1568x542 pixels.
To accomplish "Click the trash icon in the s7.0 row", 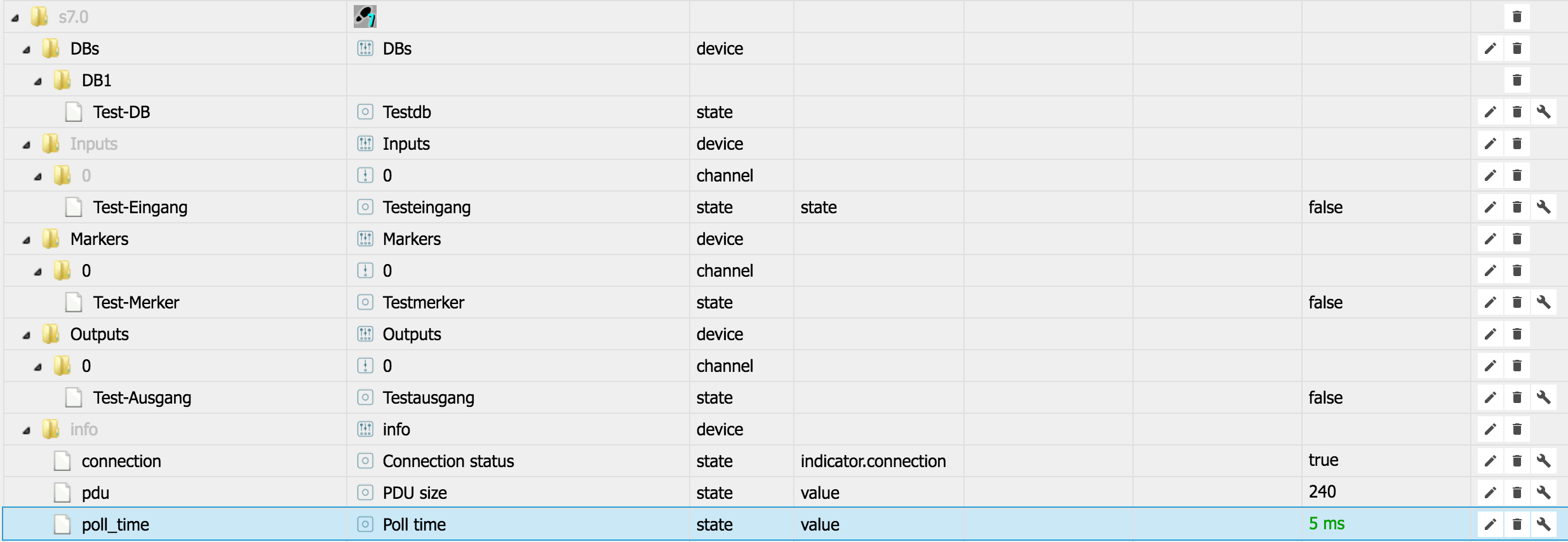I will click(x=1517, y=17).
